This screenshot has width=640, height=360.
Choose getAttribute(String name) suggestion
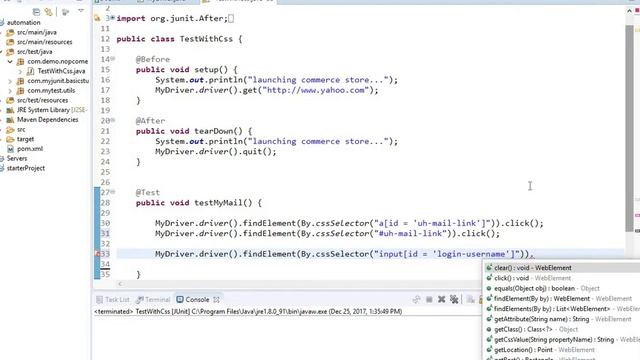(562, 319)
